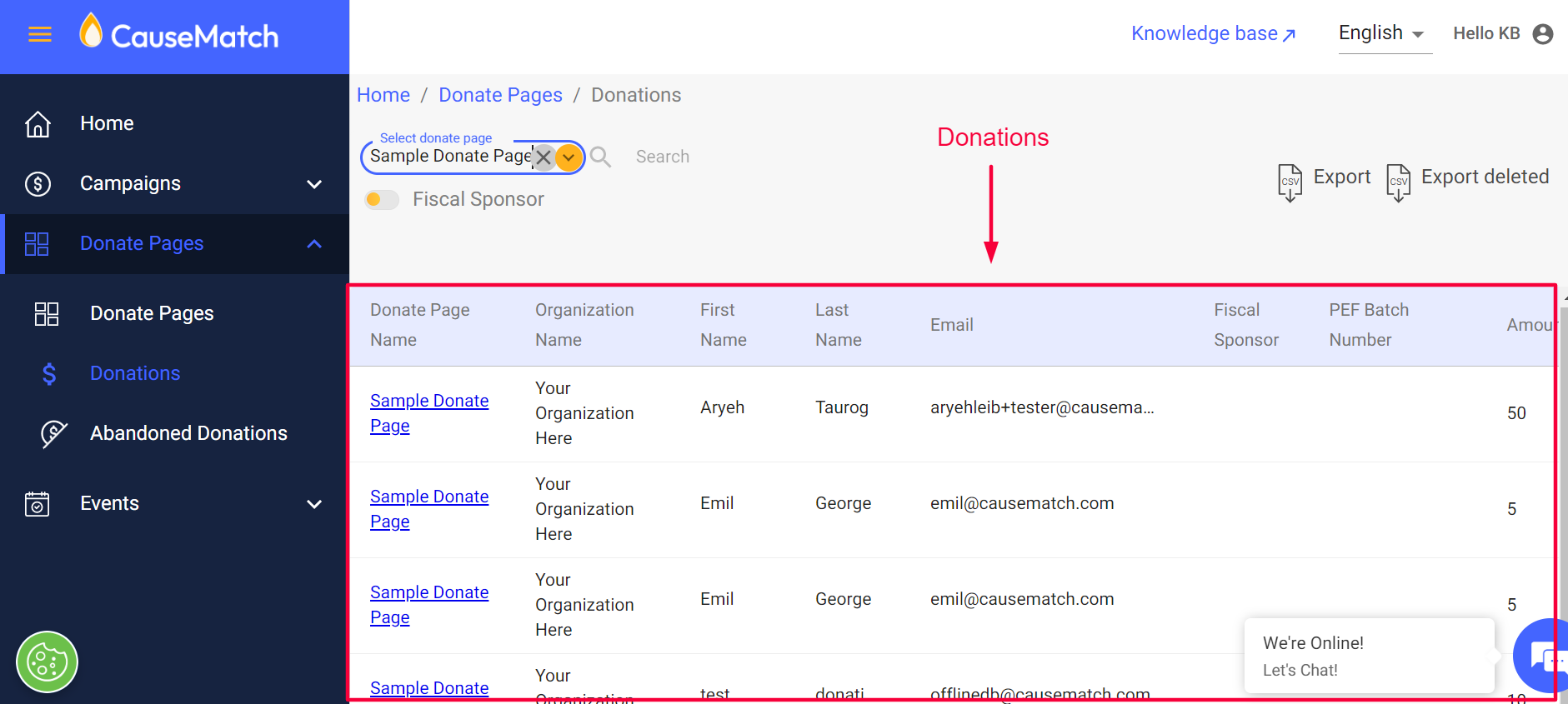
Task: Click the Donate Pages grid icon in main menu
Action: pyautogui.click(x=37, y=243)
